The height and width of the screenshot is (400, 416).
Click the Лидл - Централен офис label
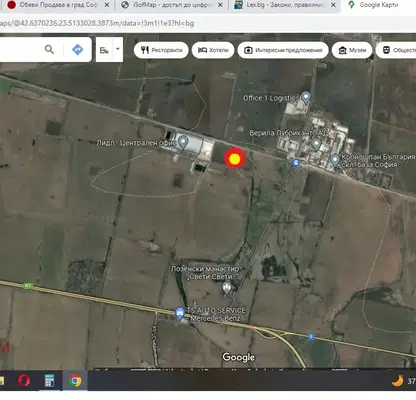coord(136,143)
